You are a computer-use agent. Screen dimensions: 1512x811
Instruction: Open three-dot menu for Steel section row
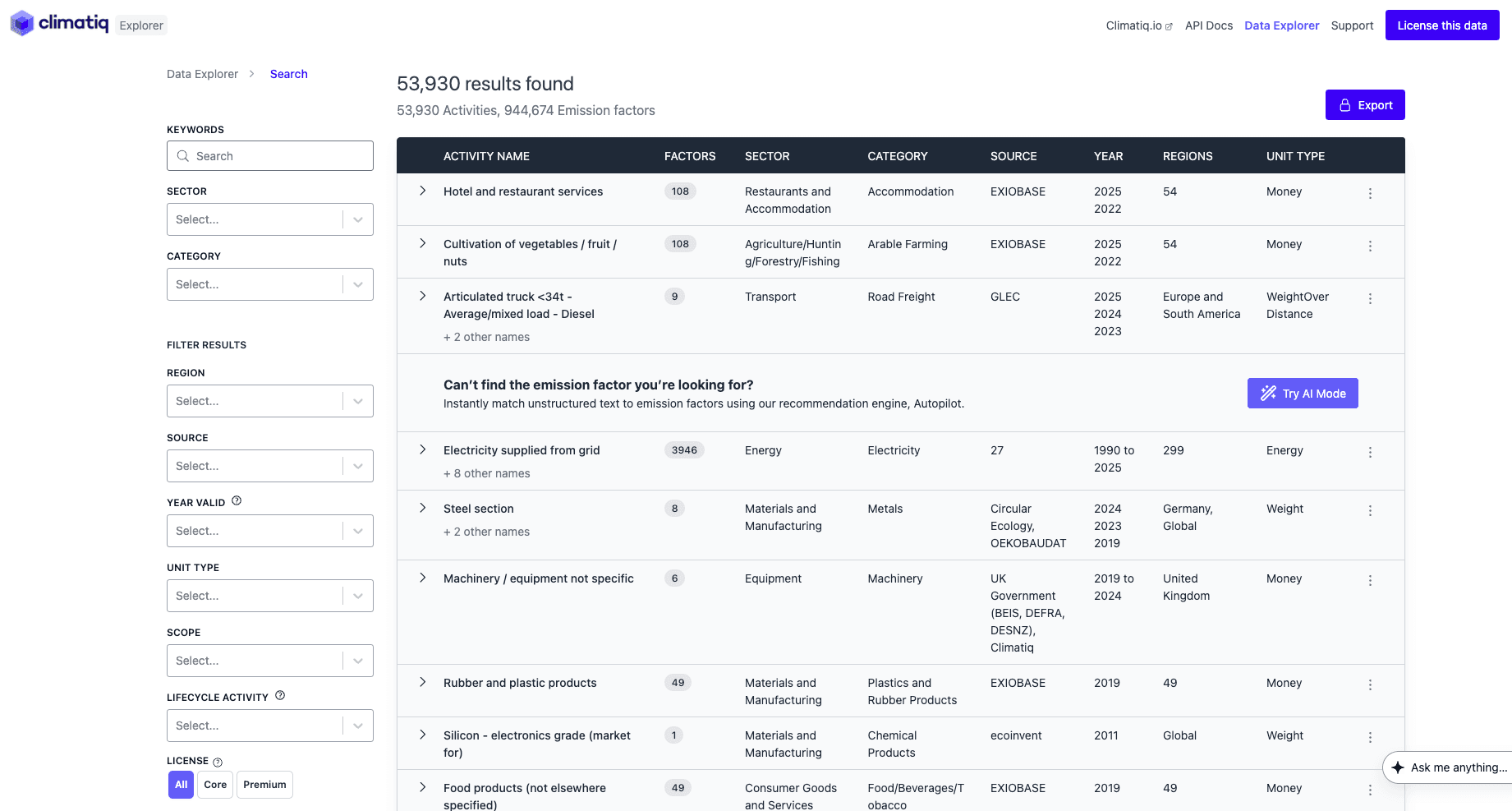[1370, 510]
